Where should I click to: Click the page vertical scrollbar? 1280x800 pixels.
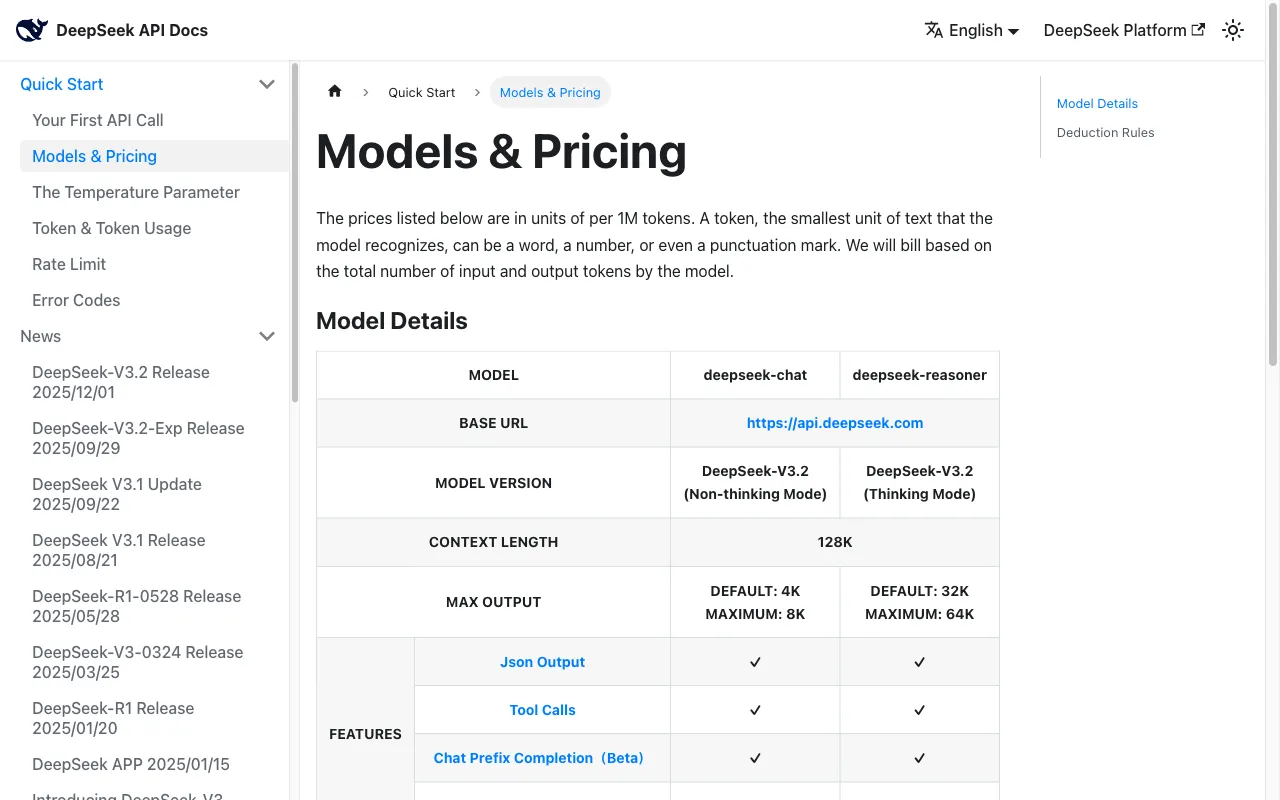(x=1272, y=183)
